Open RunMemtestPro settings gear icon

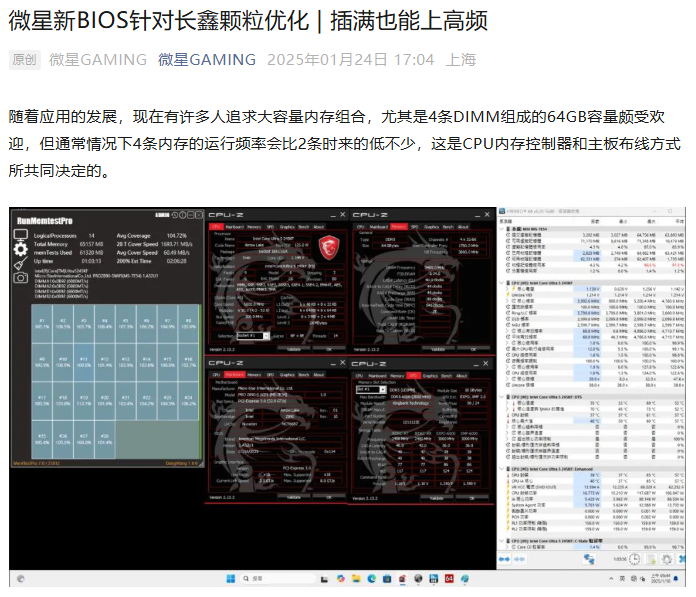coord(21,249)
